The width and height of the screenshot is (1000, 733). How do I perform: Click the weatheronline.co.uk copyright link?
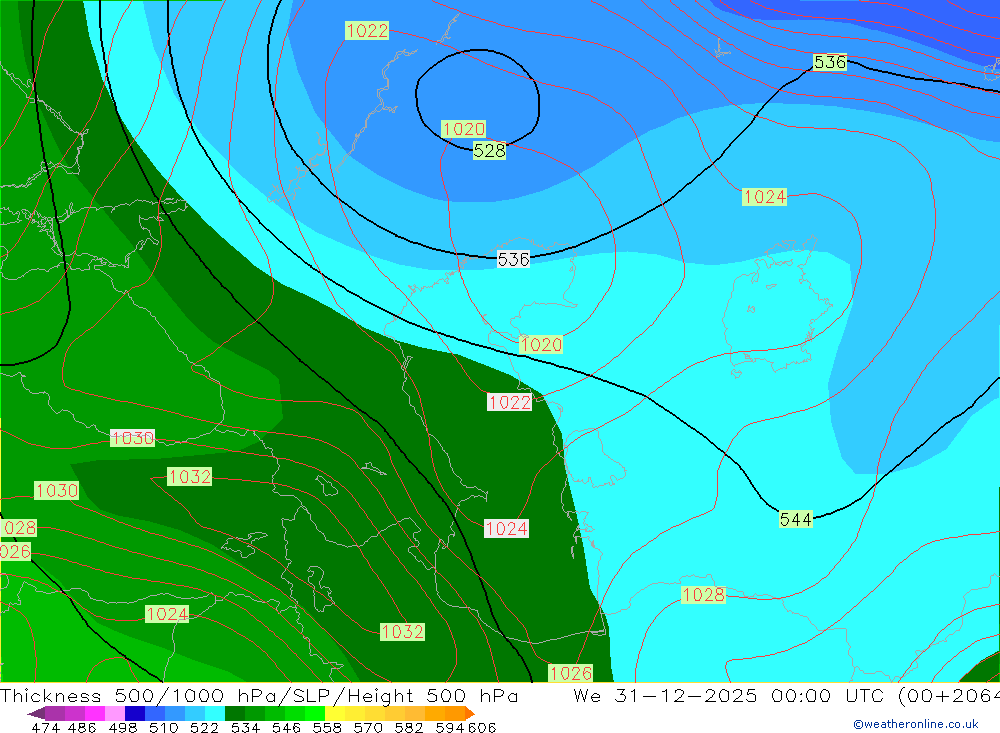(x=916, y=724)
